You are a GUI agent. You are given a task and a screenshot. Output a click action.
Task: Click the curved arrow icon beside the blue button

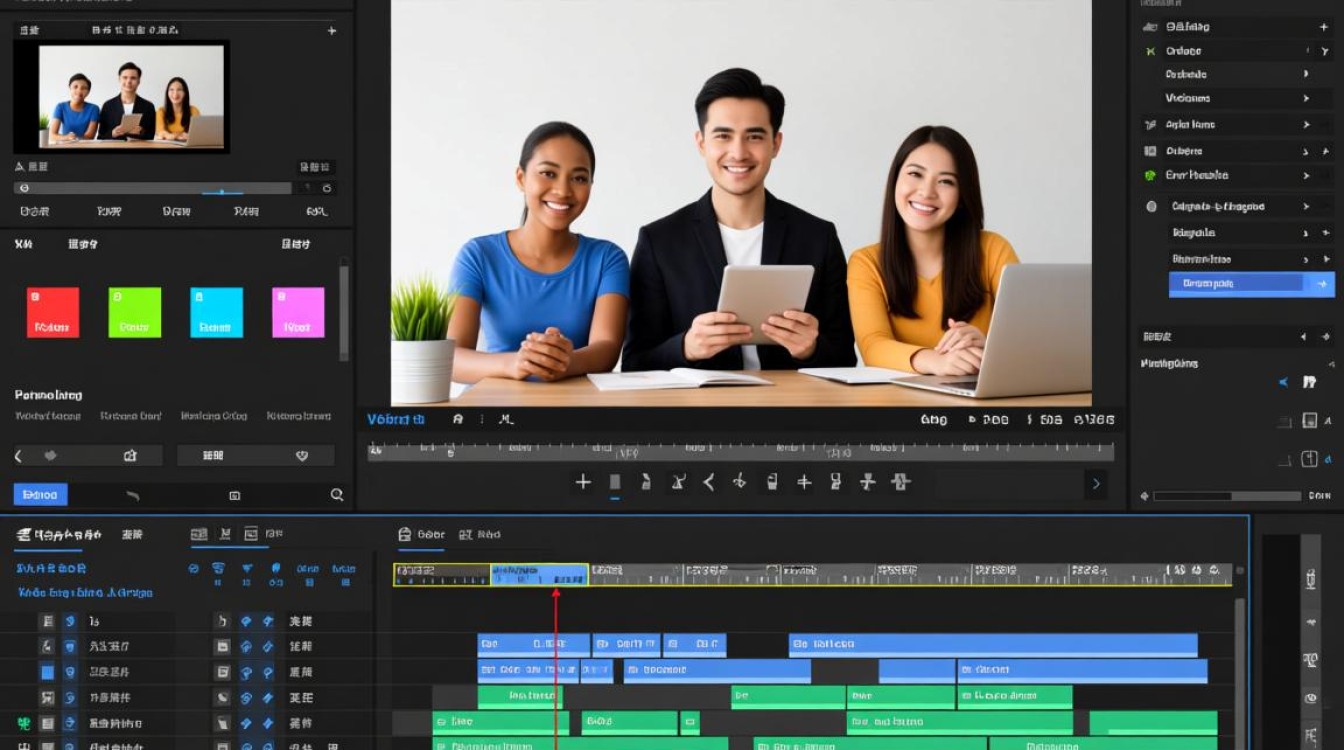pos(132,494)
